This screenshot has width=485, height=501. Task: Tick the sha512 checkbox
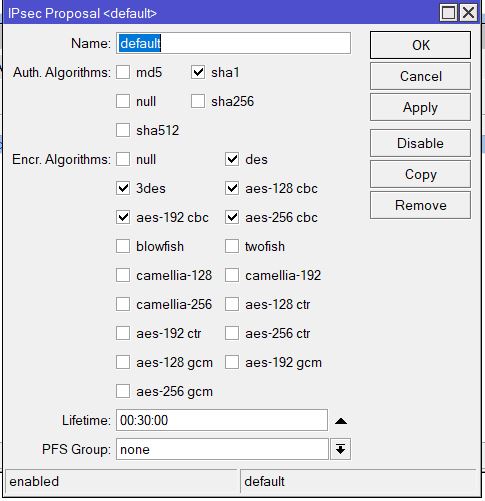click(123, 130)
